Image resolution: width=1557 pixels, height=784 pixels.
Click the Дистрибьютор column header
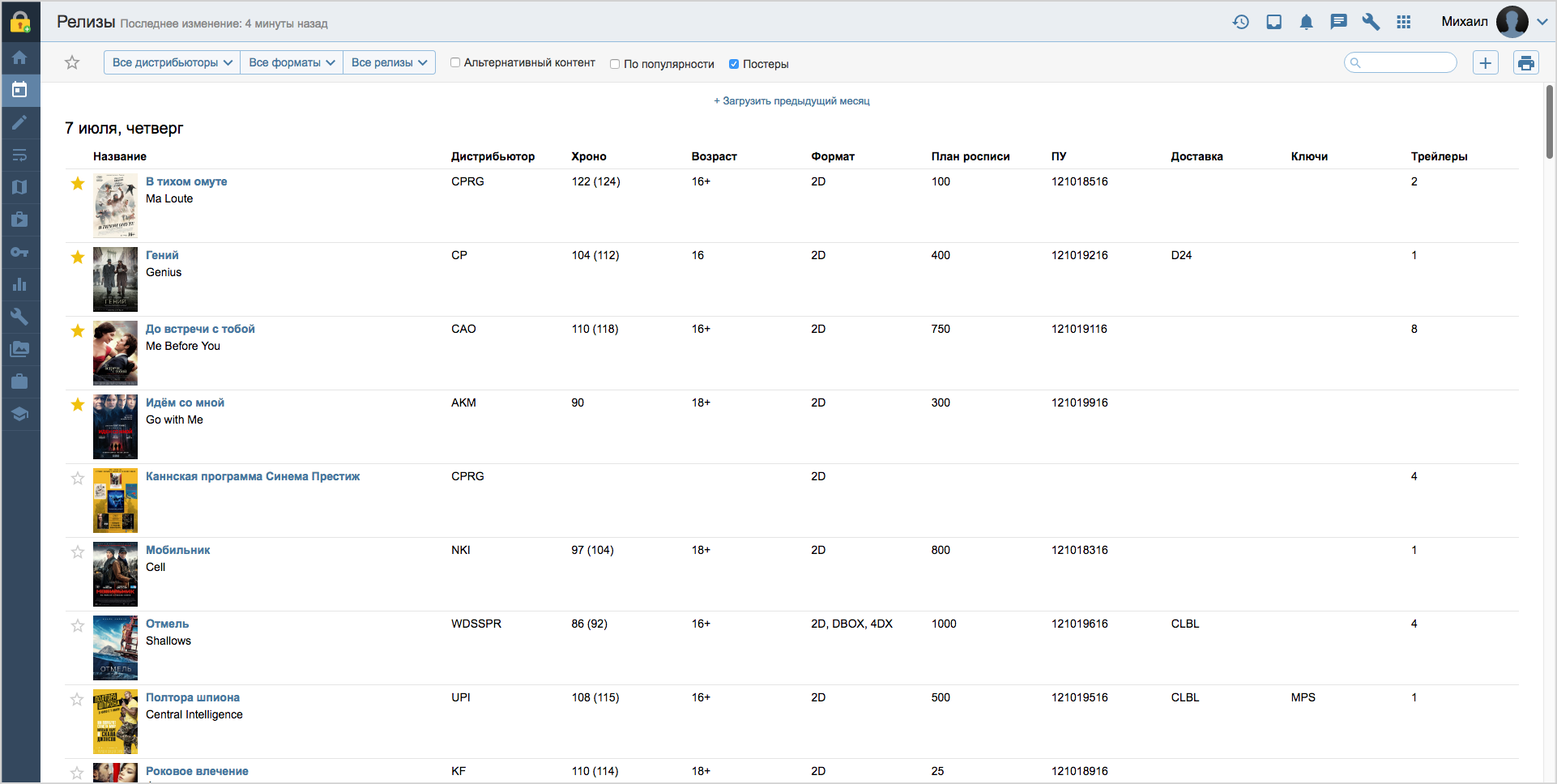tap(493, 156)
